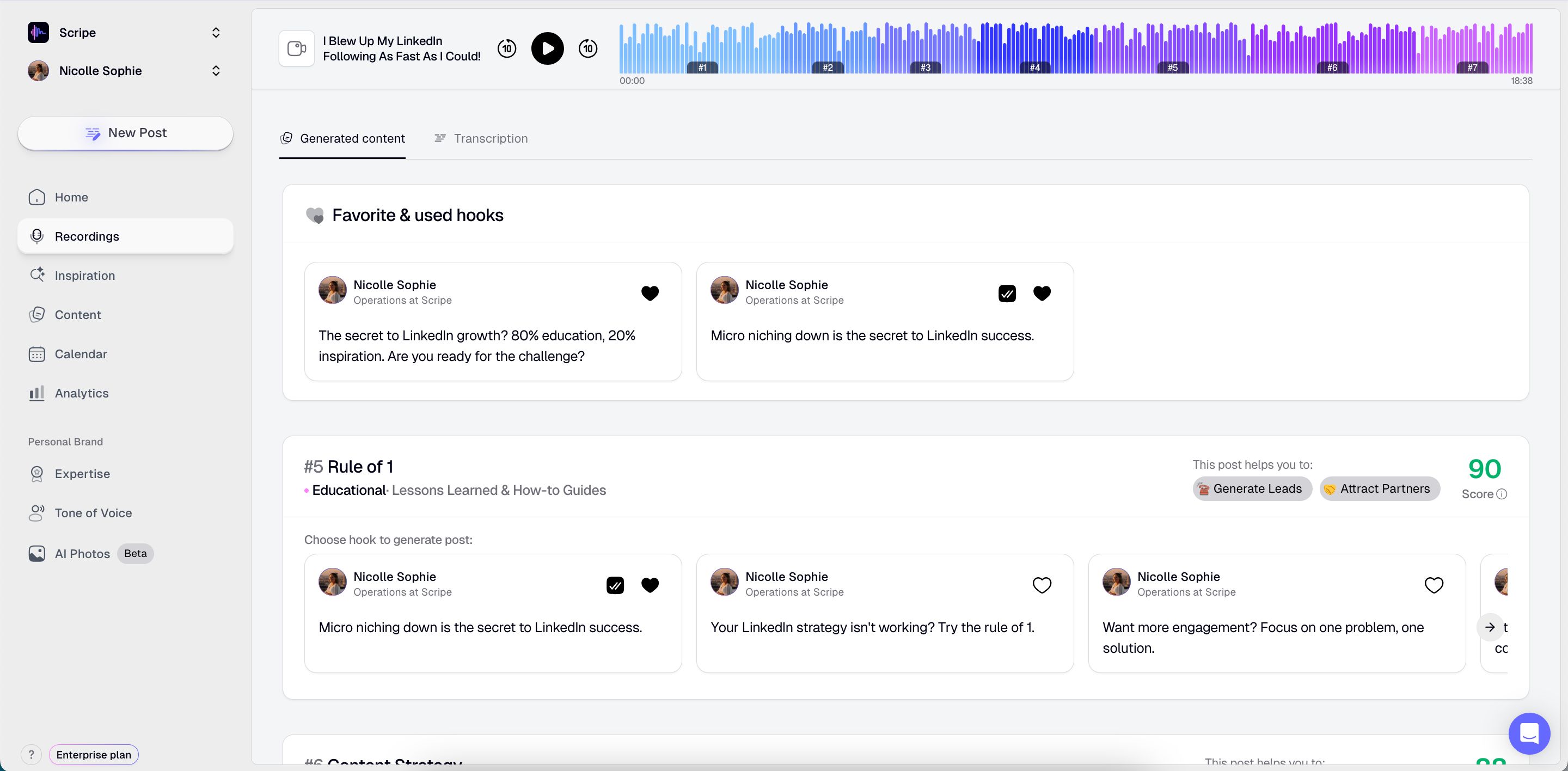1568x771 pixels.
Task: Create a New Post
Action: [125, 133]
